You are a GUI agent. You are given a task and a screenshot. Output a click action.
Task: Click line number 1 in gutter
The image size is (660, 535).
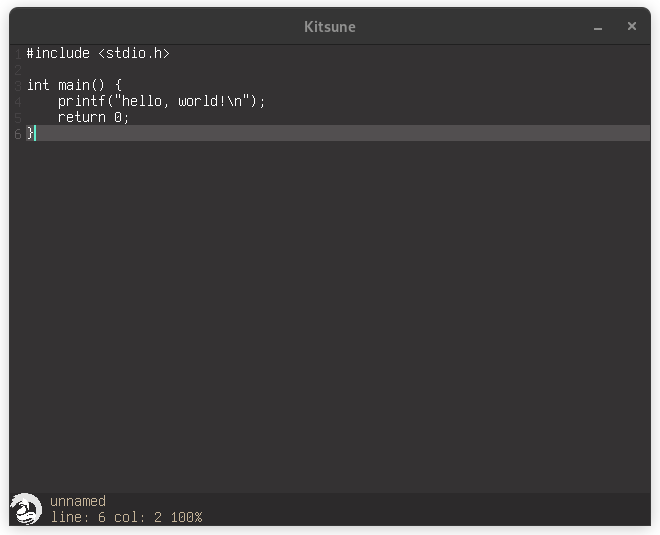click(18, 54)
